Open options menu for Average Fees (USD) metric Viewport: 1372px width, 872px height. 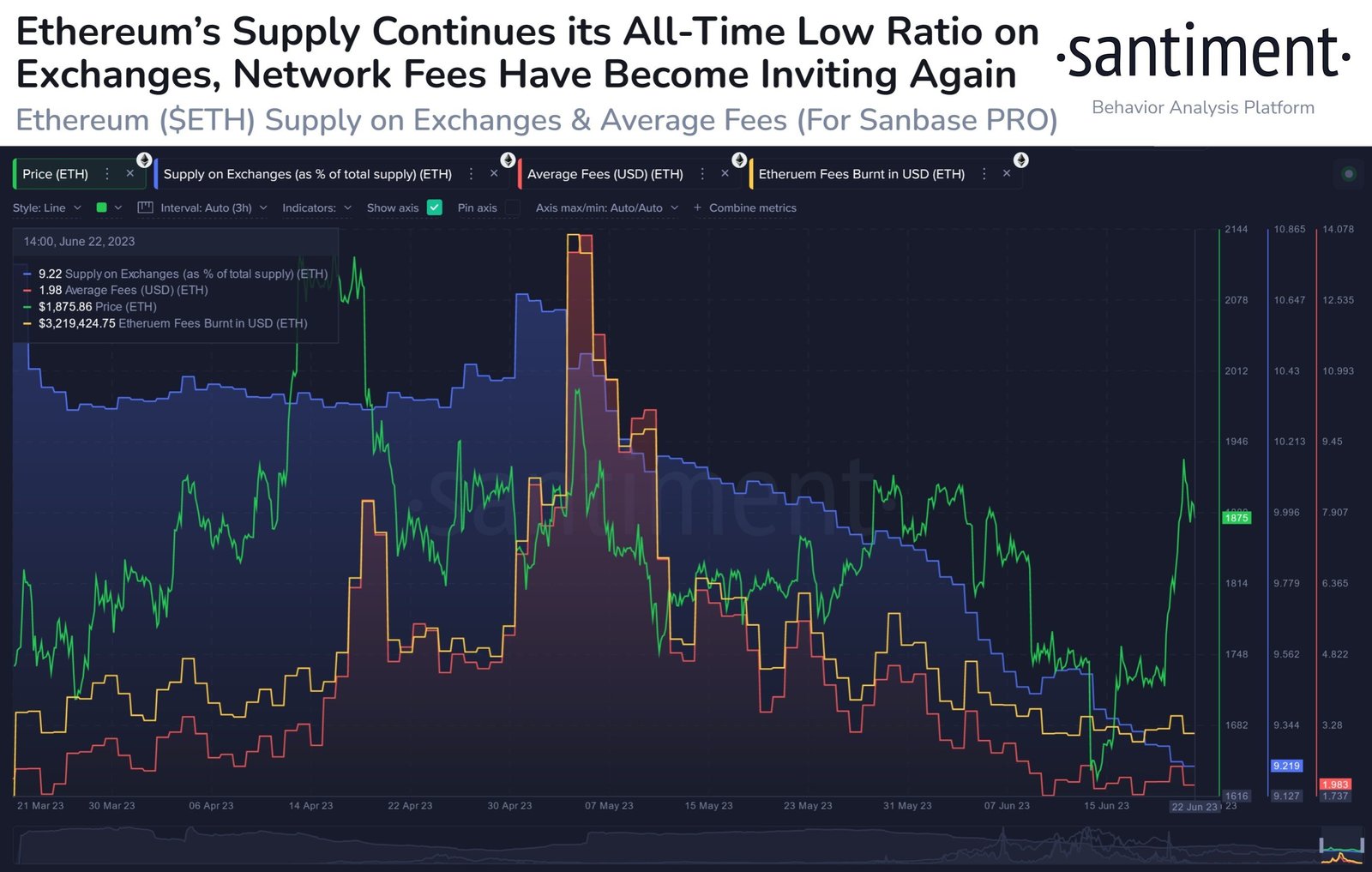point(702,174)
